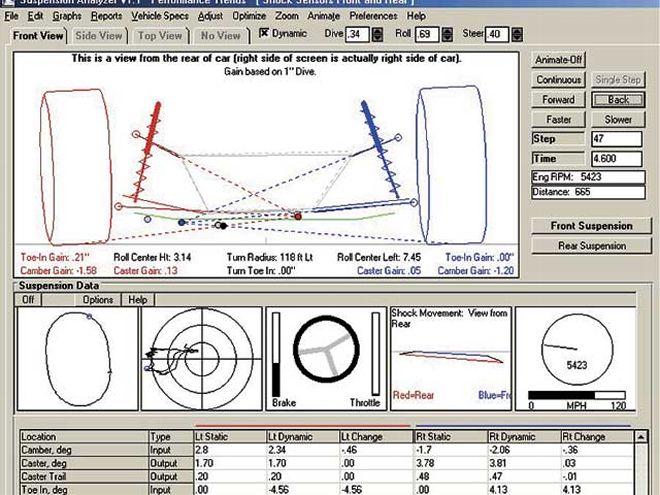Open the Adjust menu
Image resolution: width=660 pixels, height=495 pixels.
pyautogui.click(x=210, y=16)
